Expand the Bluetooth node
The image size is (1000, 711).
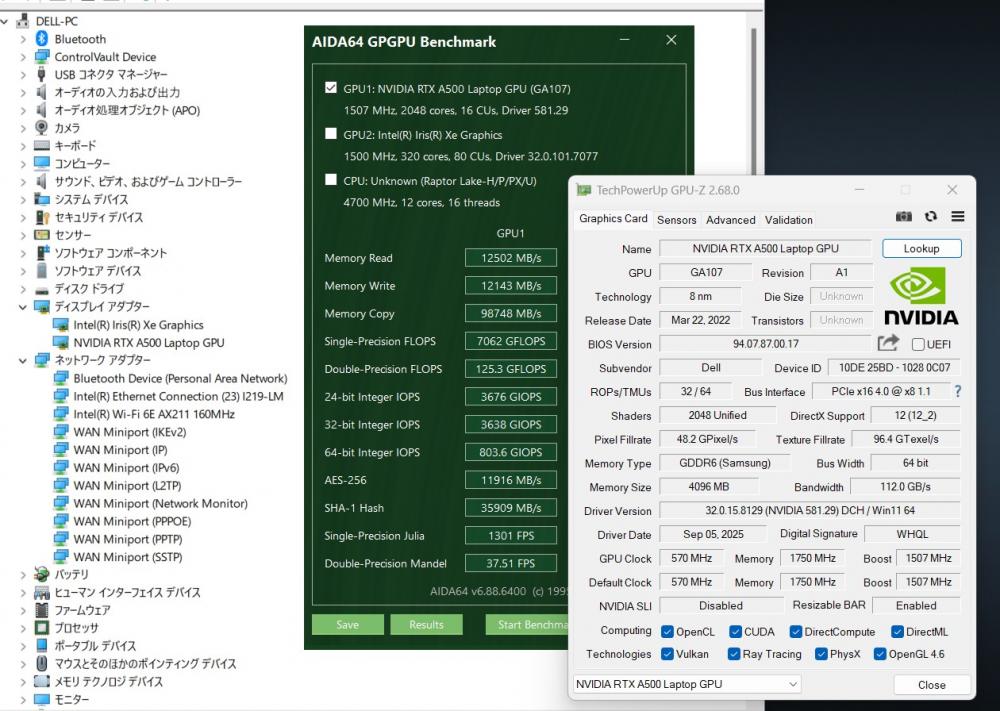(x=23, y=39)
